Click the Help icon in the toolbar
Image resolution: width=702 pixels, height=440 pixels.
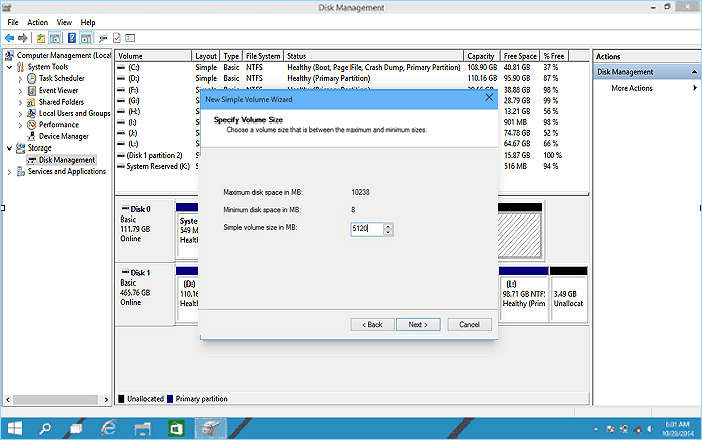(72, 37)
